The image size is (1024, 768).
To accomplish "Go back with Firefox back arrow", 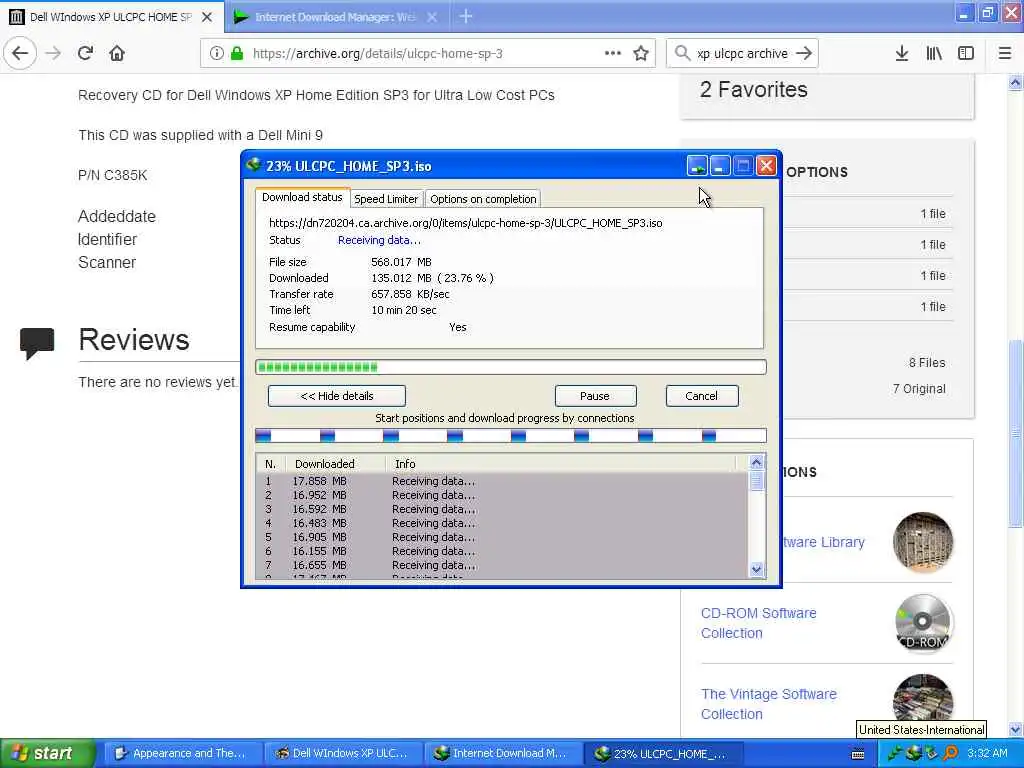I will click(x=20, y=54).
